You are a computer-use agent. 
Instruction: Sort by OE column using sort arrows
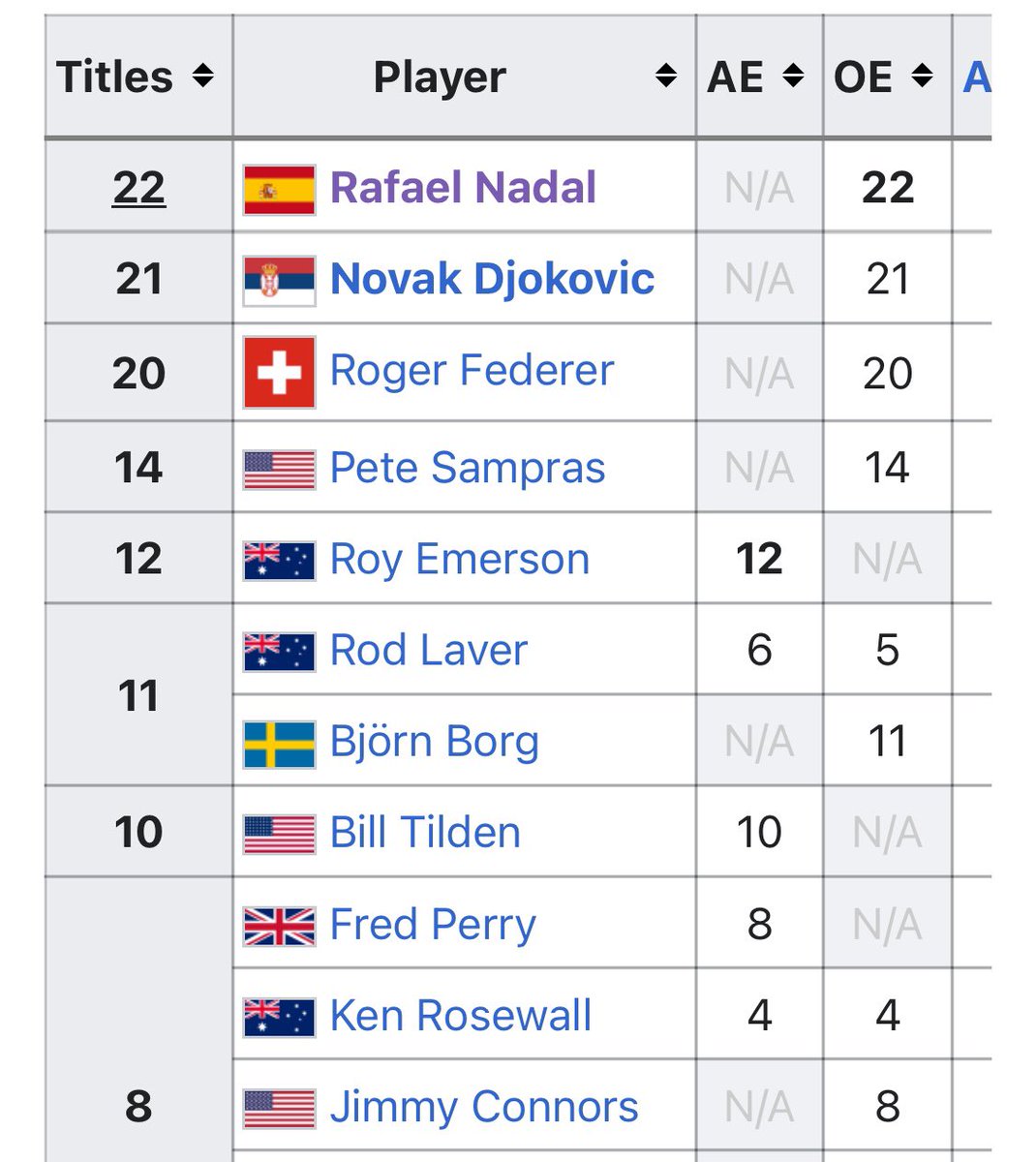tap(923, 76)
